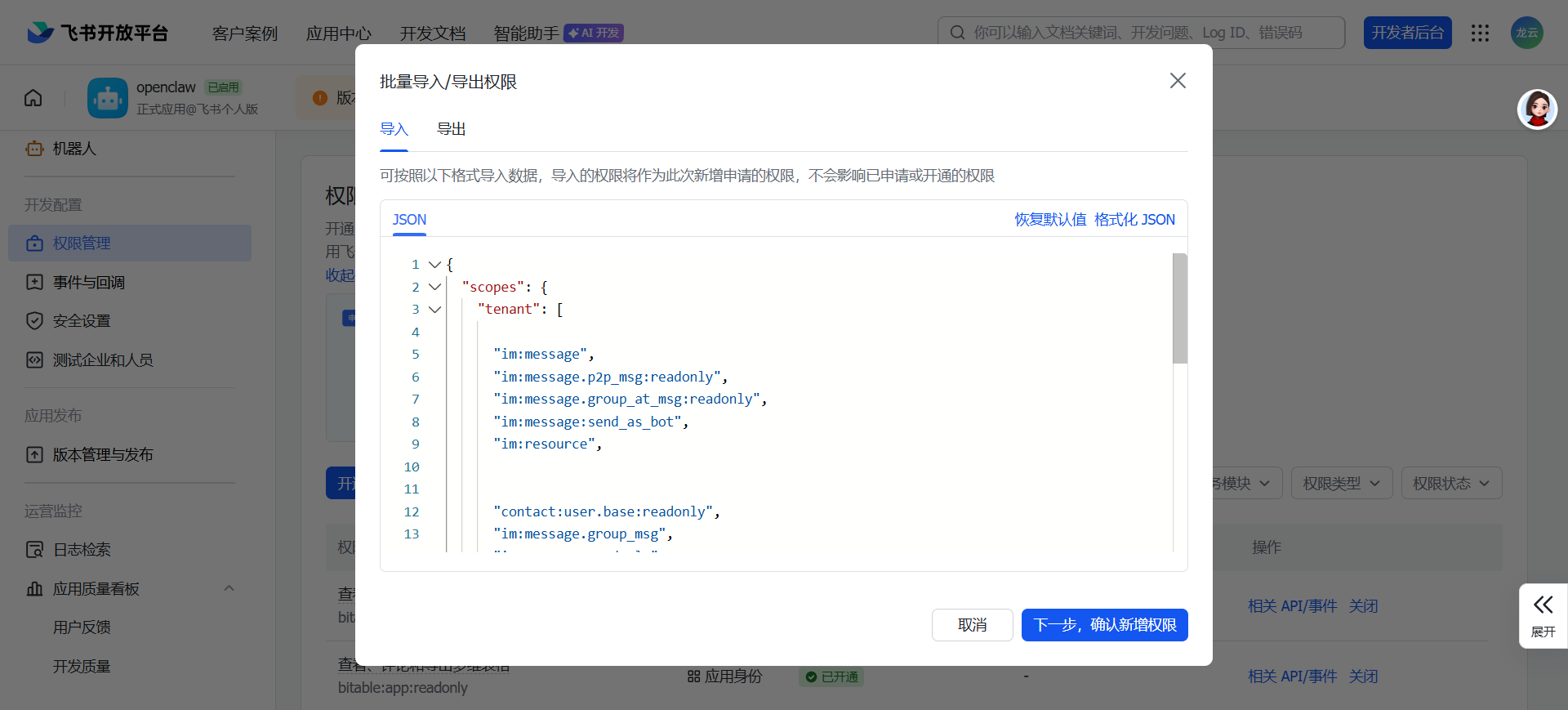The image size is (1568, 710).
Task: Click the user avatar in top right
Action: 1526,33
